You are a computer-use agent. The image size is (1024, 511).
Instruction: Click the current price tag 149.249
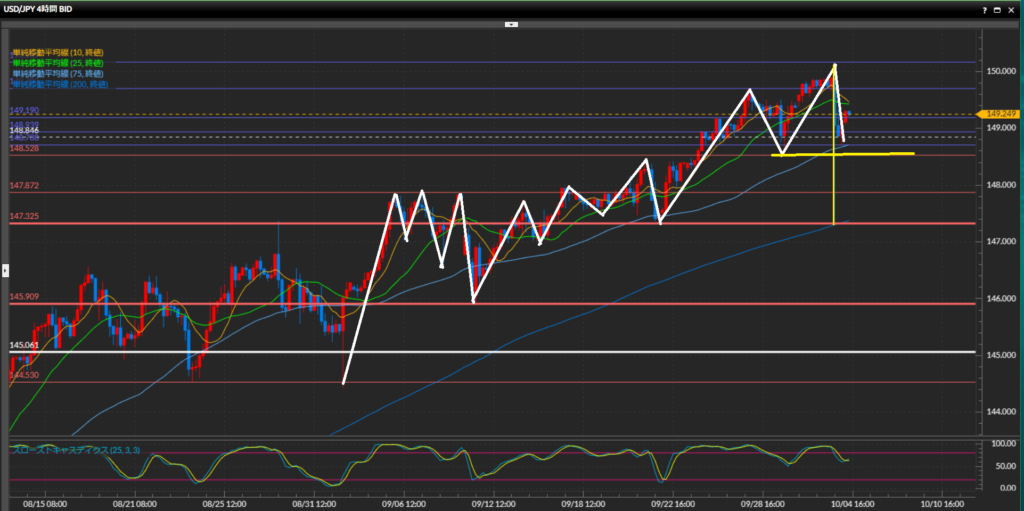[1000, 114]
